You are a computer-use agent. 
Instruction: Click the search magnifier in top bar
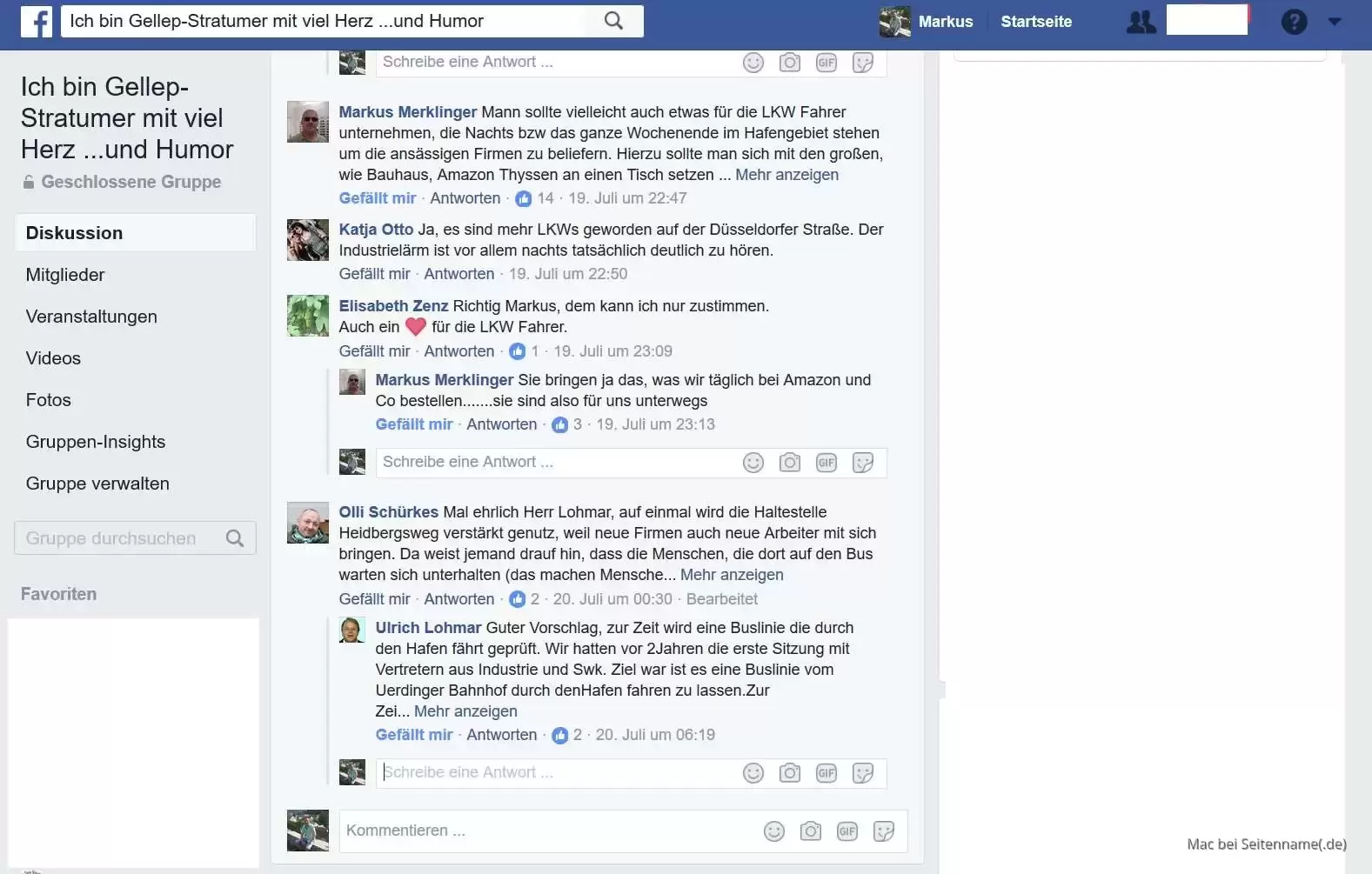[x=613, y=21]
